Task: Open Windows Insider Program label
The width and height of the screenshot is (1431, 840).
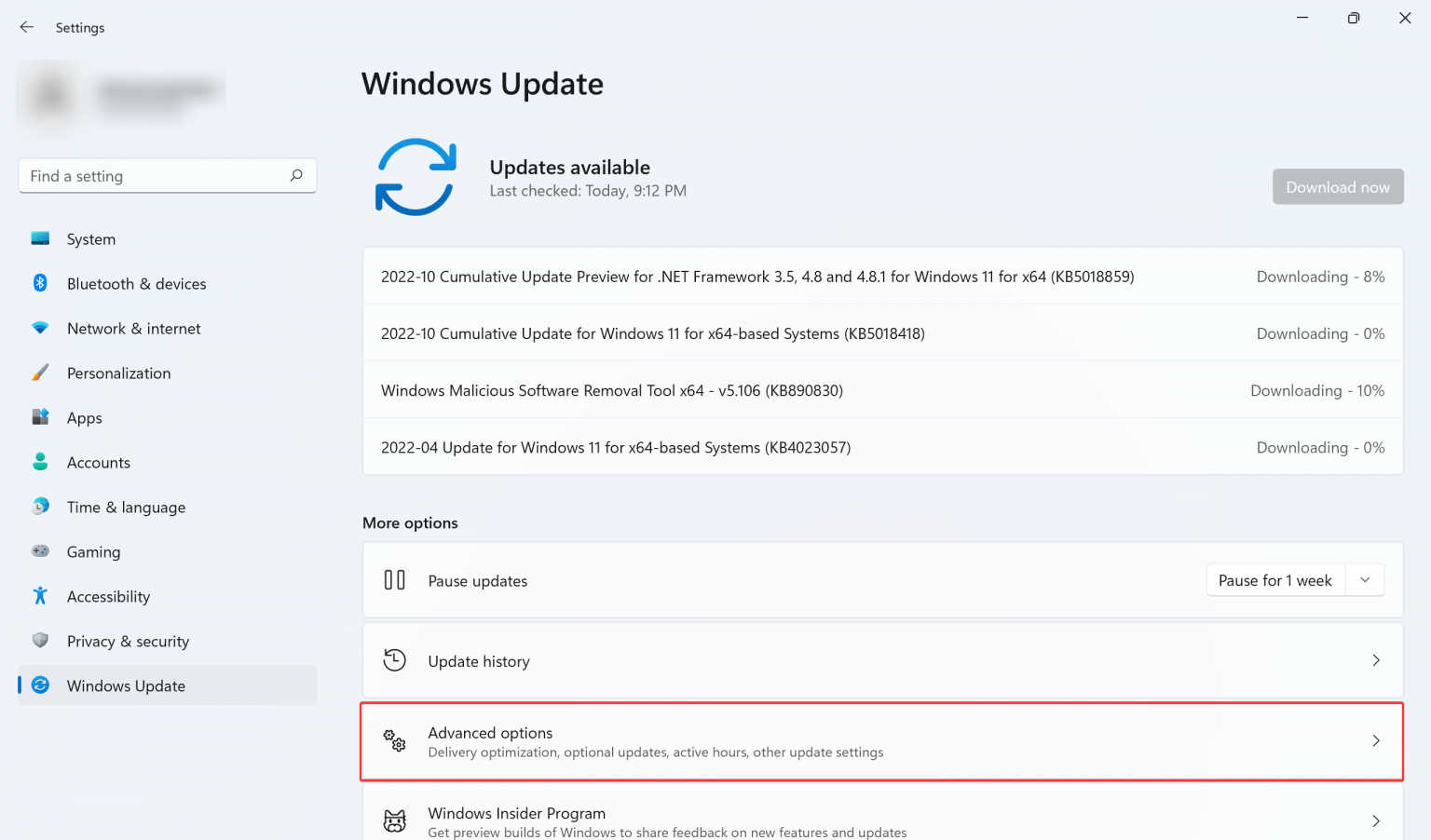Action: point(517,813)
